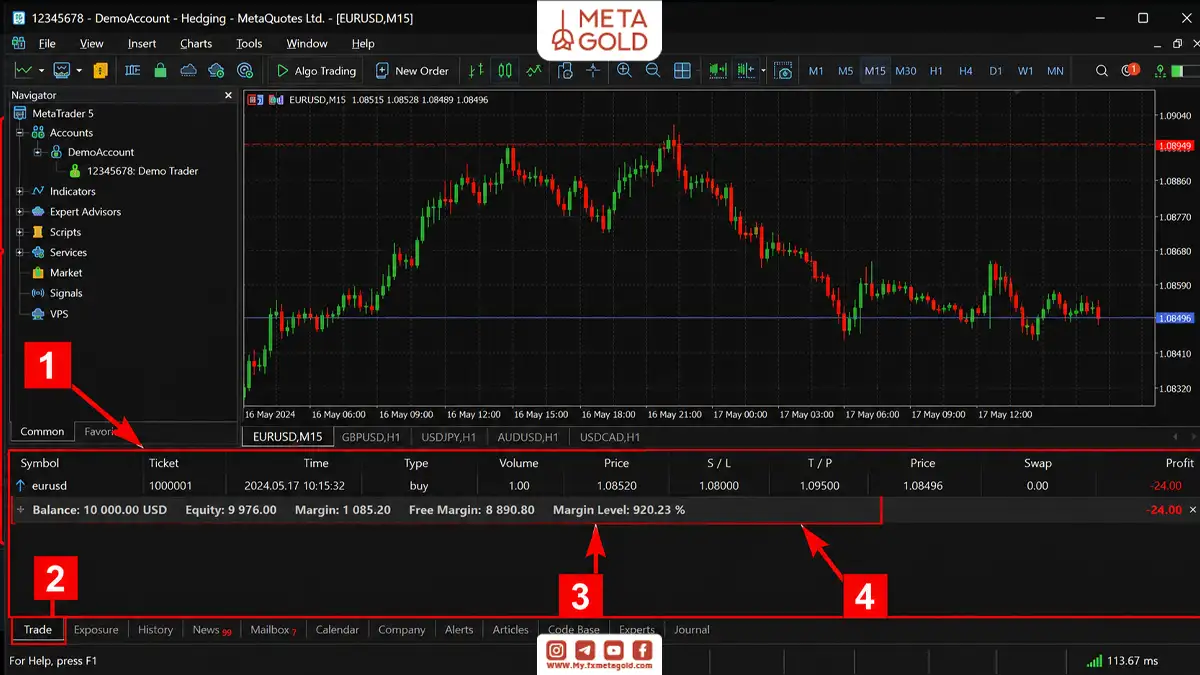
Task: Open the tile windows grid icon
Action: tap(682, 71)
